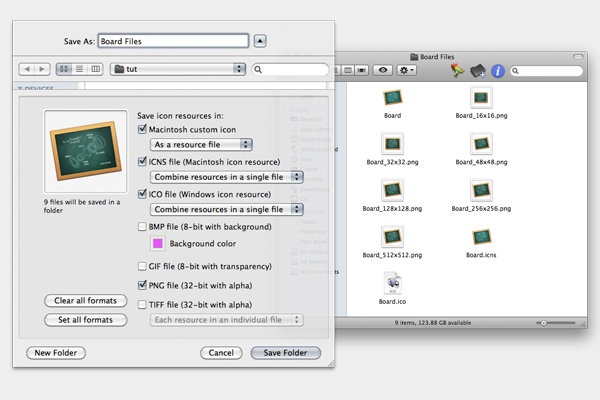This screenshot has width=600, height=400.
Task: Select Board_256x256.png file icon
Action: click(x=481, y=190)
